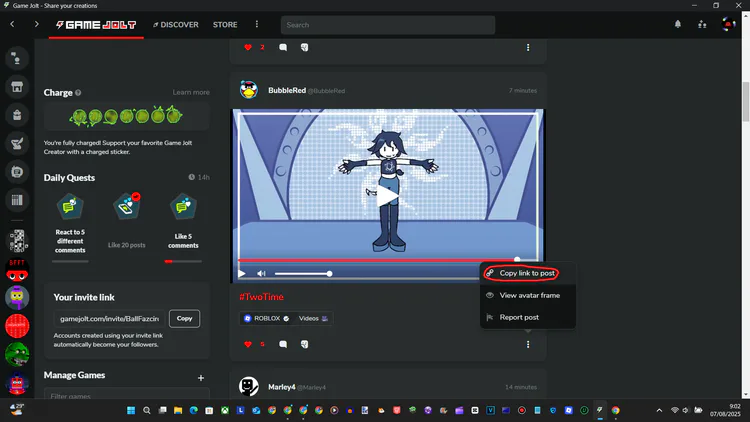This screenshot has width=750, height=422.
Task: Focus the Search field
Action: tap(388, 25)
